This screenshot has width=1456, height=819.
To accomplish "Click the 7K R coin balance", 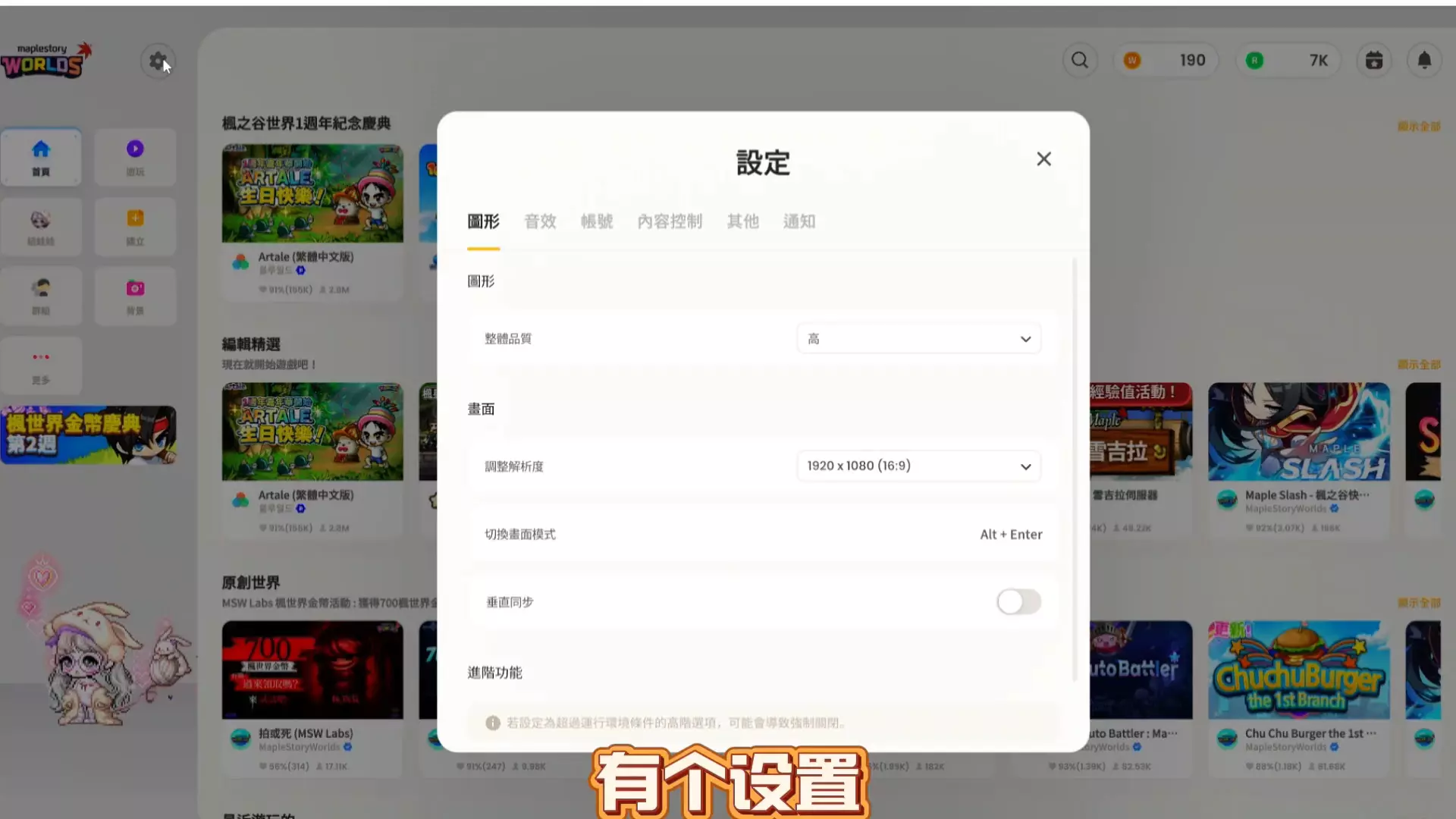I will [1288, 60].
